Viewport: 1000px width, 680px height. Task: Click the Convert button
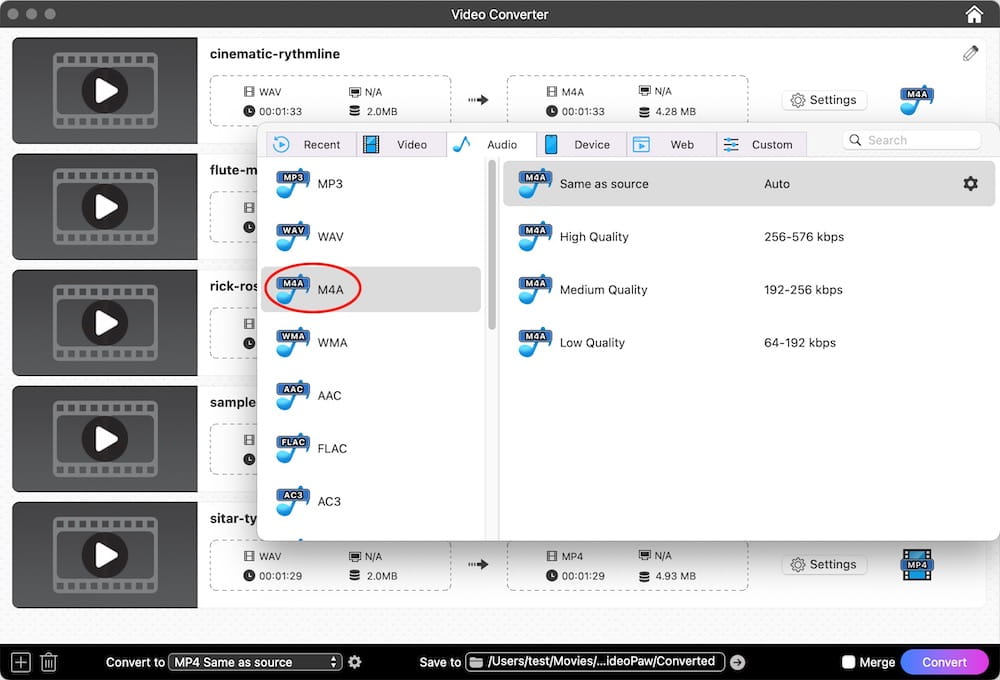pos(945,662)
